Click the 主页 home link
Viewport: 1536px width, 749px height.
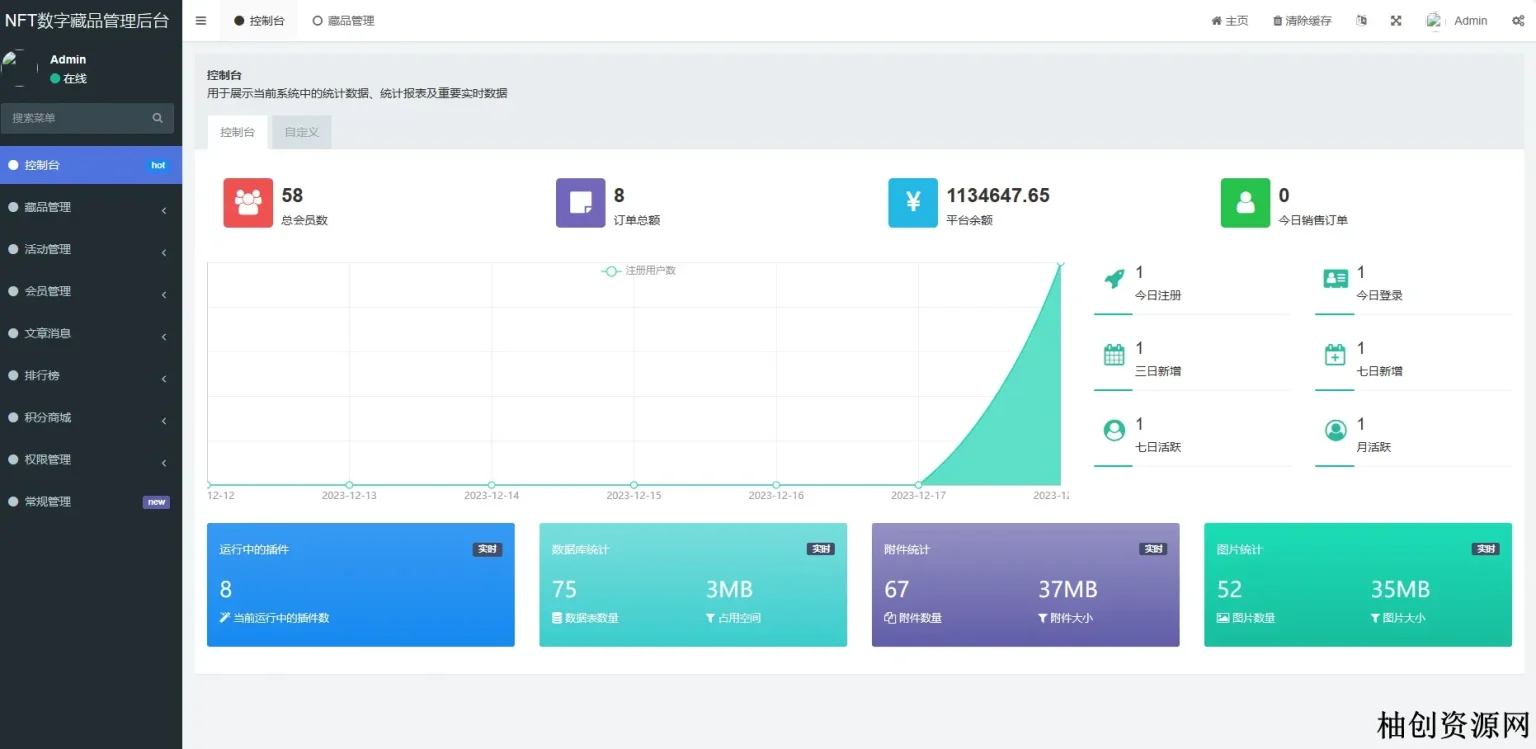[1230, 21]
